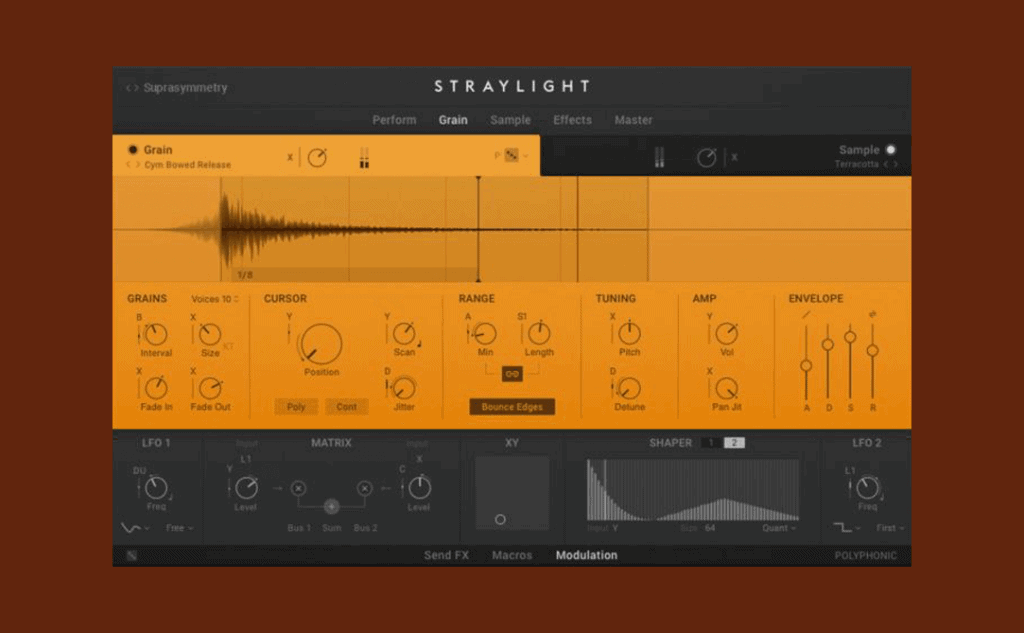
Task: Click the Range link chain icon
Action: click(x=512, y=374)
